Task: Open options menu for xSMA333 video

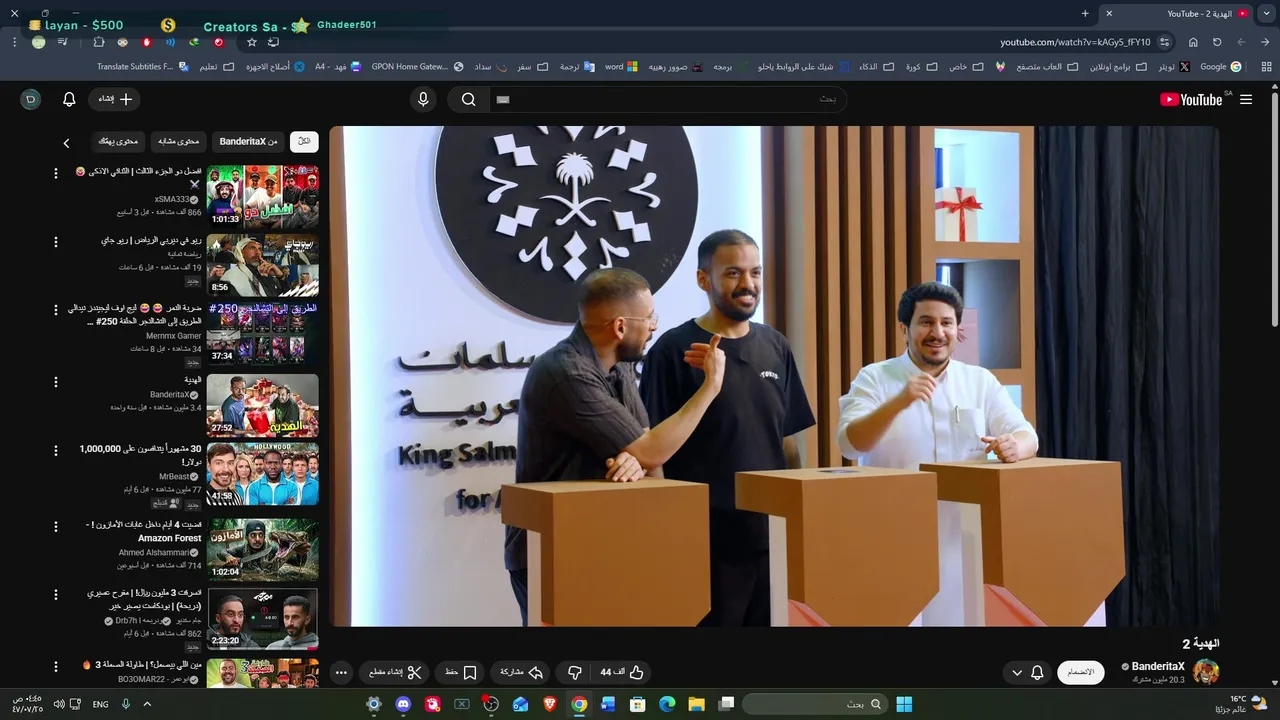Action: 56,173
